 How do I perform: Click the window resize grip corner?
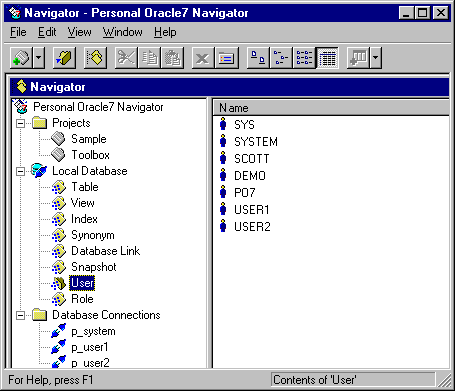[x=444, y=381]
